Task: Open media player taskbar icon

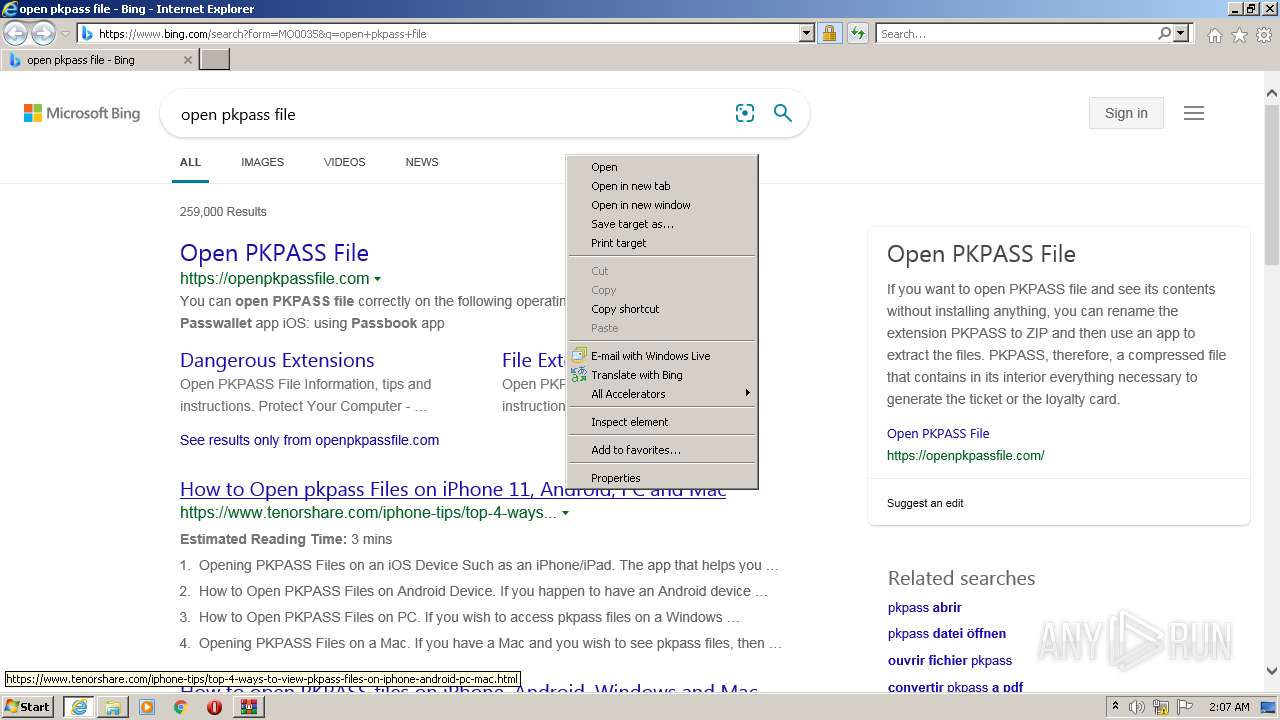Action: click(147, 707)
